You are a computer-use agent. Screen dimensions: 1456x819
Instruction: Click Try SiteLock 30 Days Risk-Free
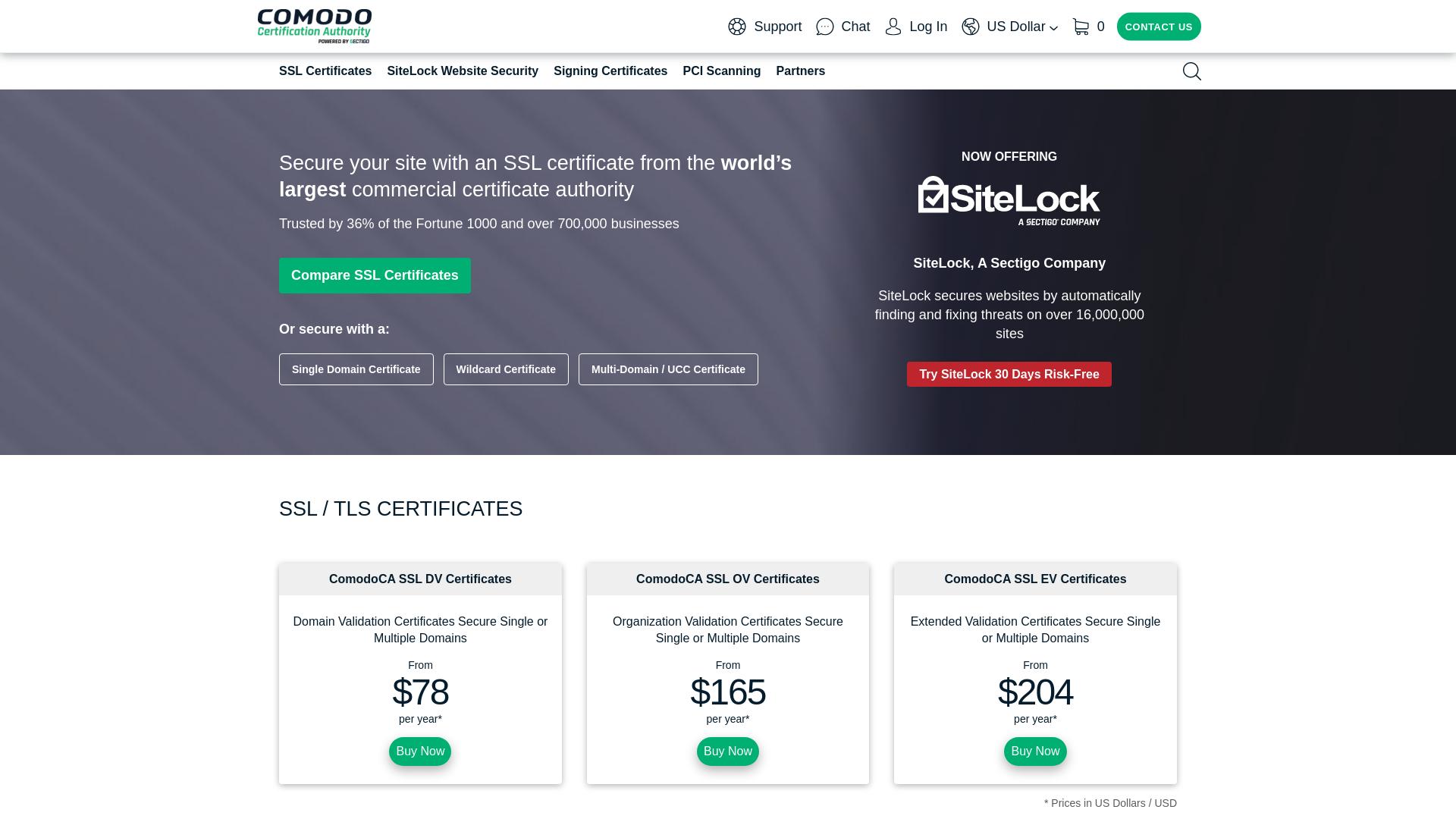click(1009, 374)
